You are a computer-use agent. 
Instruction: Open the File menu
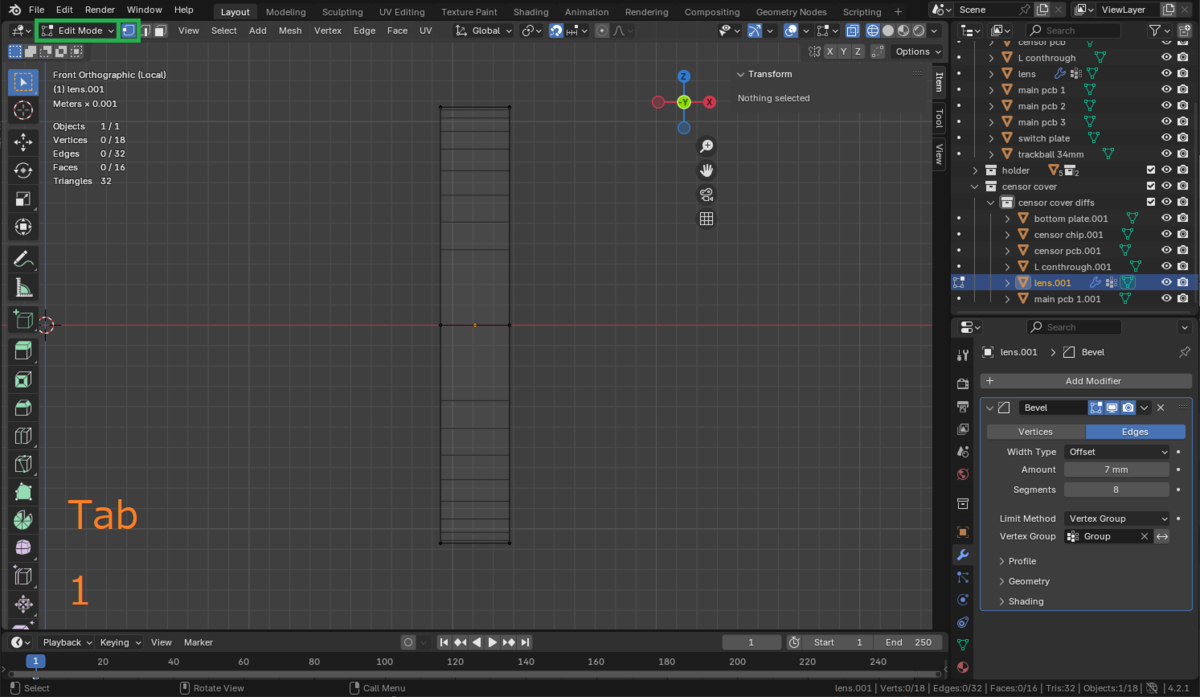[37, 9]
